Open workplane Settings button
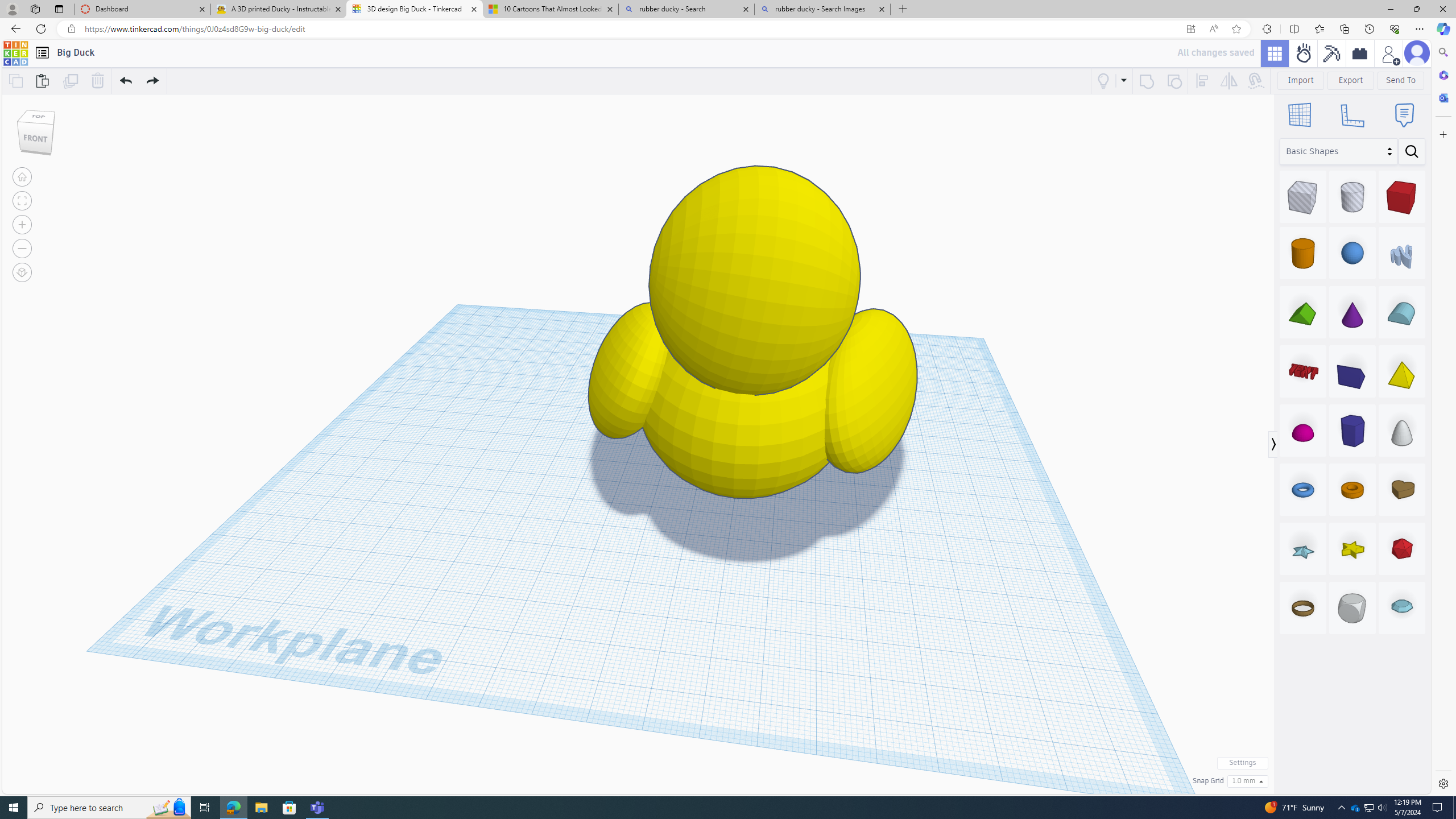Viewport: 1456px width, 819px height. click(x=1242, y=763)
